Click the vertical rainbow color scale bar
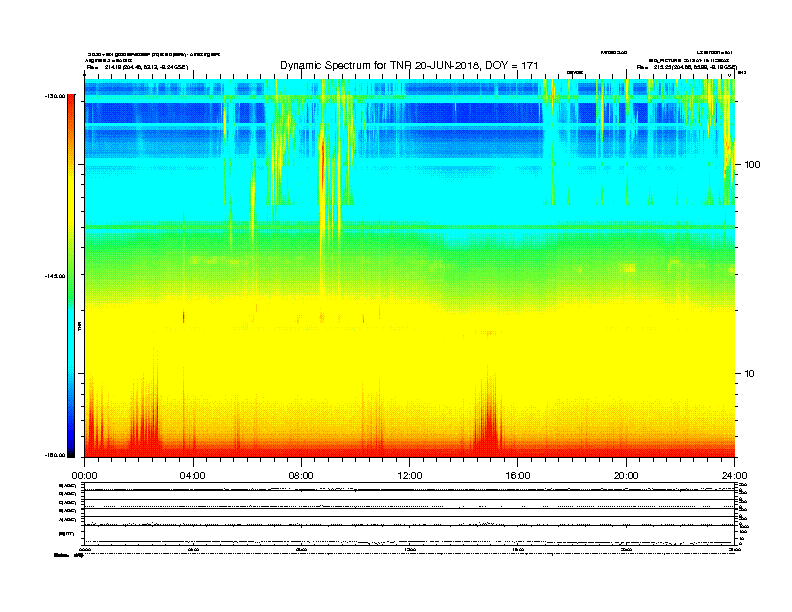The width and height of the screenshot is (792, 612). 71,276
